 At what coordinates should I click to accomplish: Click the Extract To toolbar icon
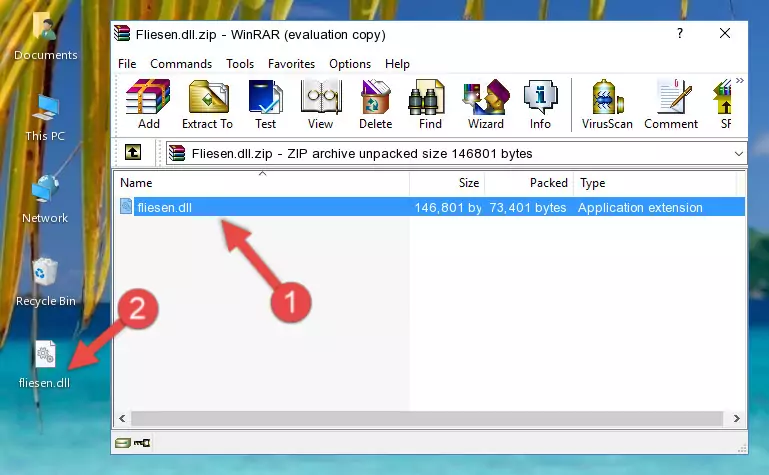(207, 104)
